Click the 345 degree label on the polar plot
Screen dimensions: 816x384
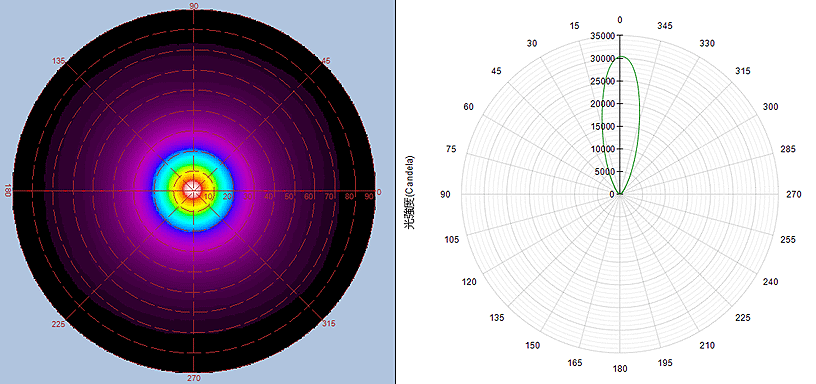(x=665, y=25)
